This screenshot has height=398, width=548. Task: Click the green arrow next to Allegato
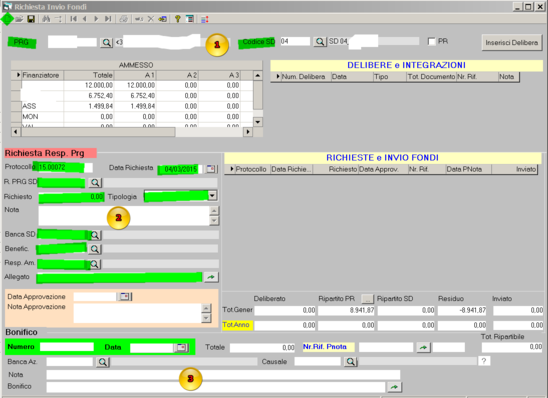(x=211, y=277)
